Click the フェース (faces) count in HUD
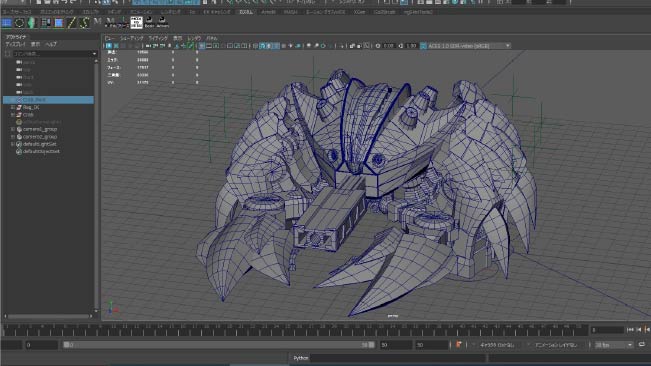The width and height of the screenshot is (651, 366). click(143, 67)
